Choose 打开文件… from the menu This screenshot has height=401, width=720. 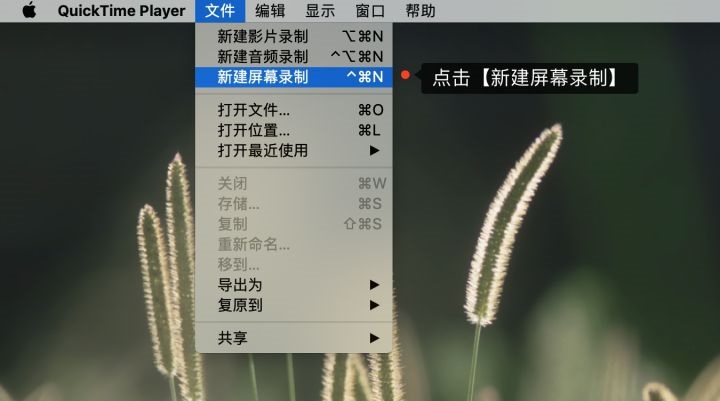click(x=294, y=110)
